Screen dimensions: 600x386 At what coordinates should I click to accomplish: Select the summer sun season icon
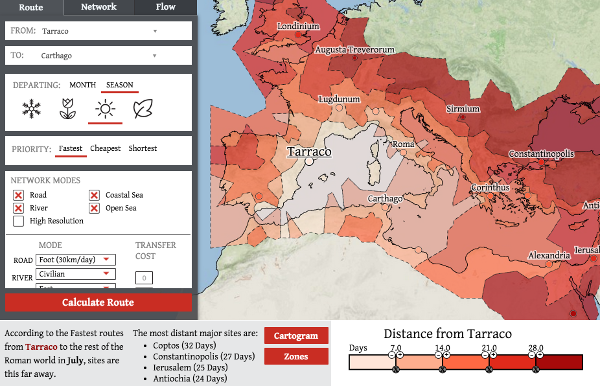pyautogui.click(x=105, y=109)
